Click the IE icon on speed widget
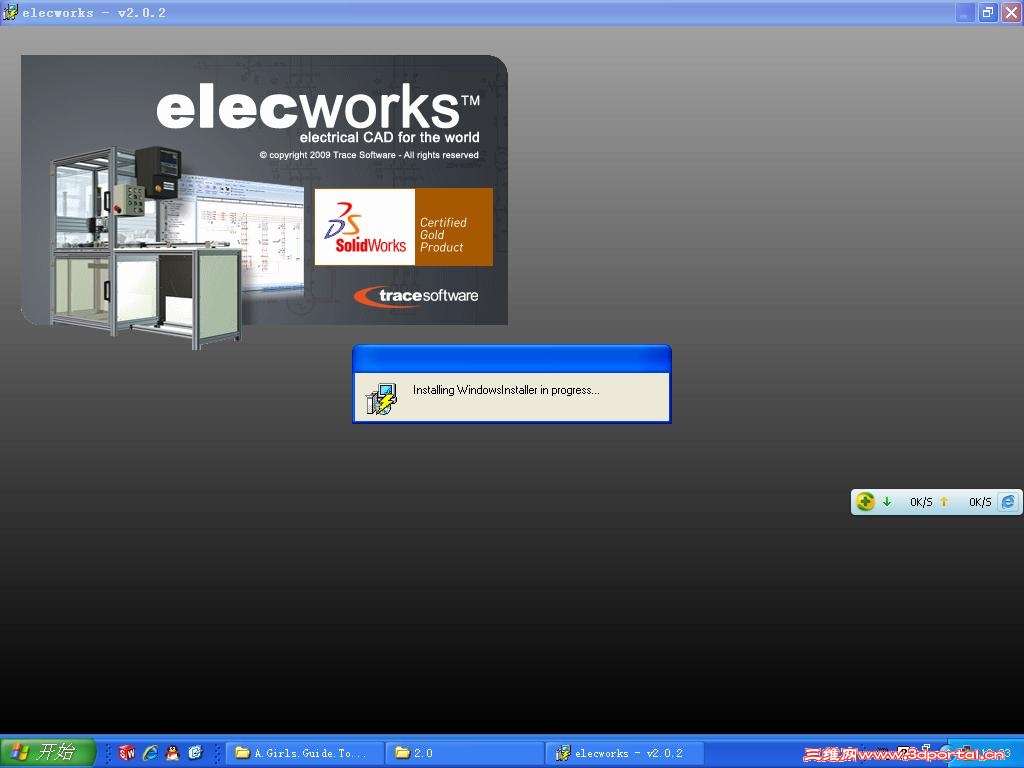 [x=1008, y=502]
